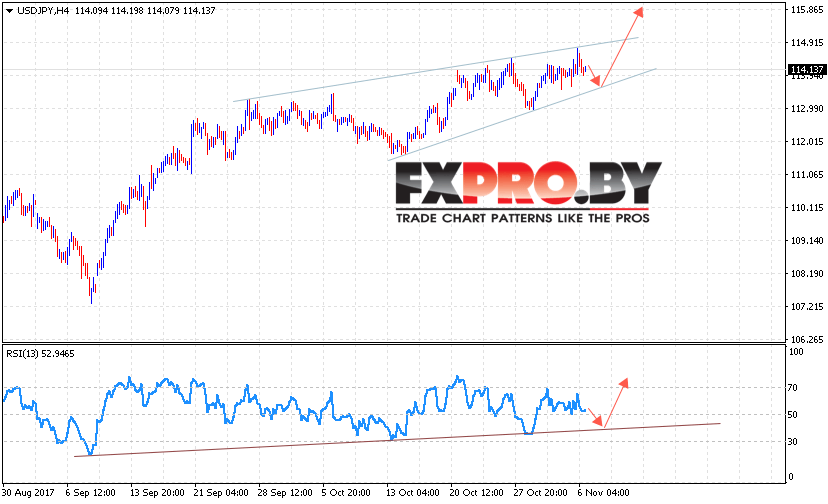Select the current price label 114.137
828x504 pixels.
(806, 69)
